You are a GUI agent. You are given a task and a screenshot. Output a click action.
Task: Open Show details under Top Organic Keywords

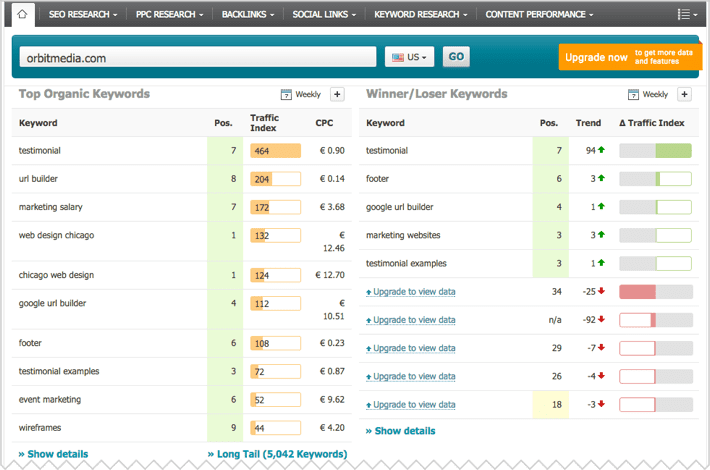[x=53, y=454]
